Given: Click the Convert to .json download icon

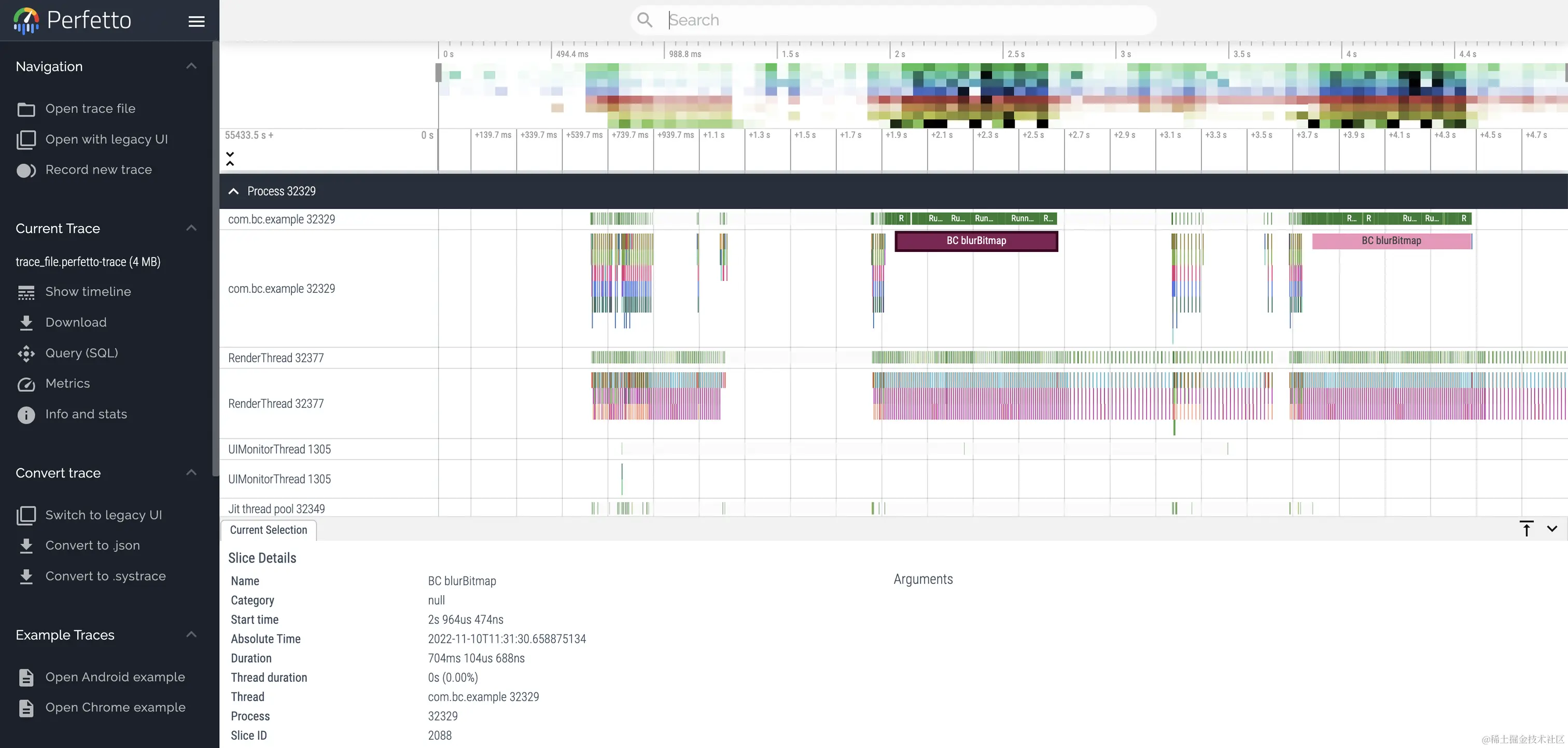Looking at the screenshot, I should pos(25,546).
